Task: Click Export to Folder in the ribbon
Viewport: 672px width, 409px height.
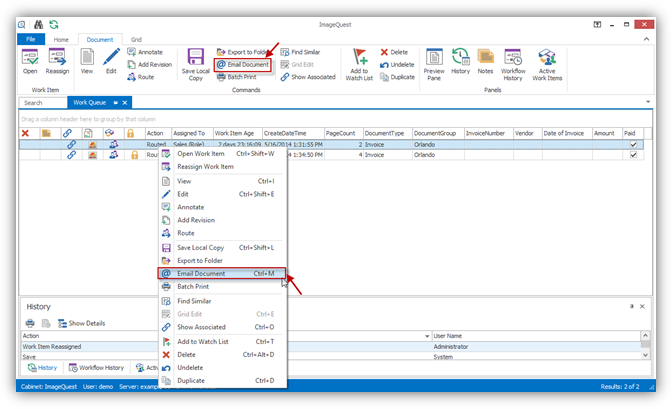Action: click(x=242, y=52)
